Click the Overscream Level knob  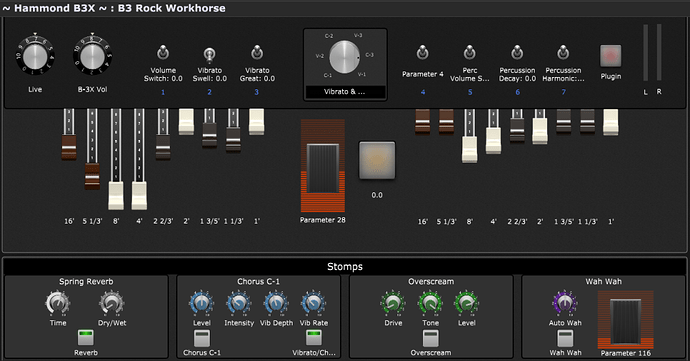(x=466, y=303)
